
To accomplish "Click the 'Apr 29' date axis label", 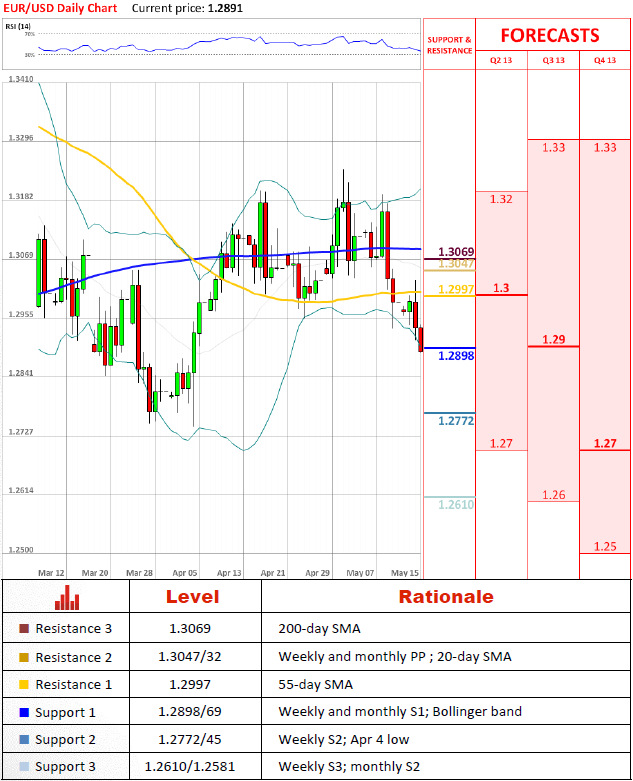I will [x=317, y=573].
